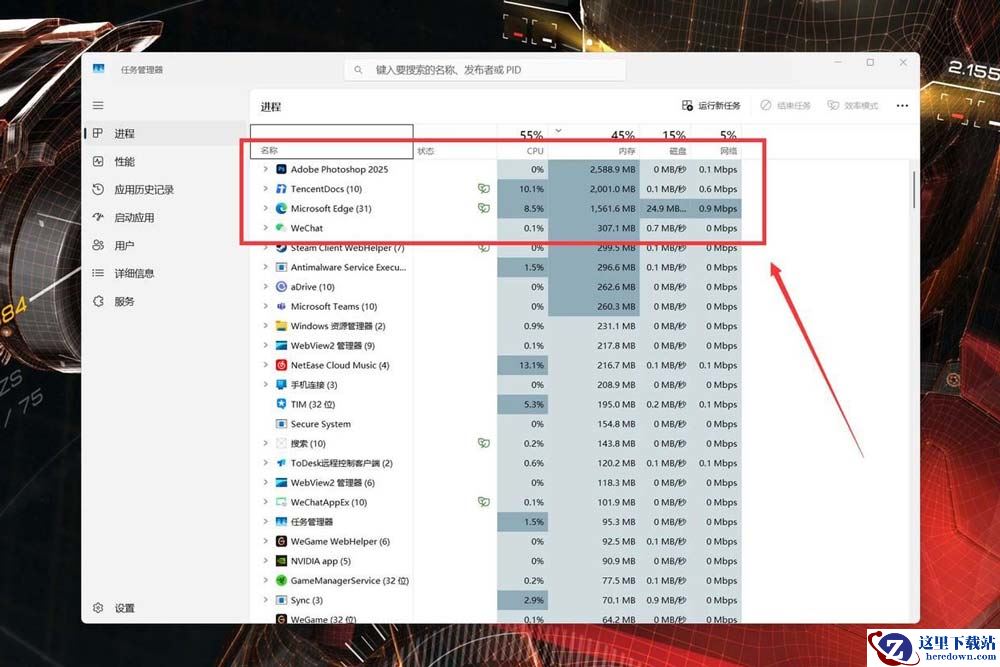1000x667 pixels.
Task: Click the 结束任务 button
Action: 785,105
